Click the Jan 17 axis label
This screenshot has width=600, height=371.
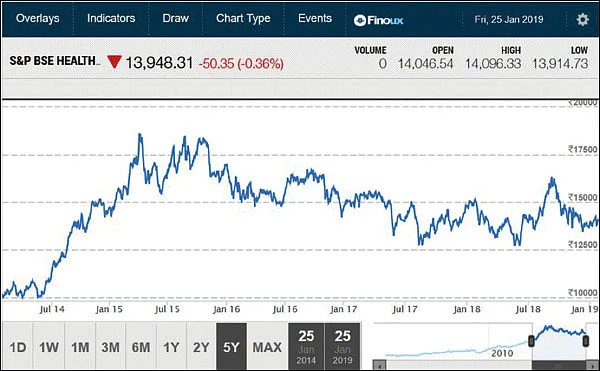(x=344, y=309)
